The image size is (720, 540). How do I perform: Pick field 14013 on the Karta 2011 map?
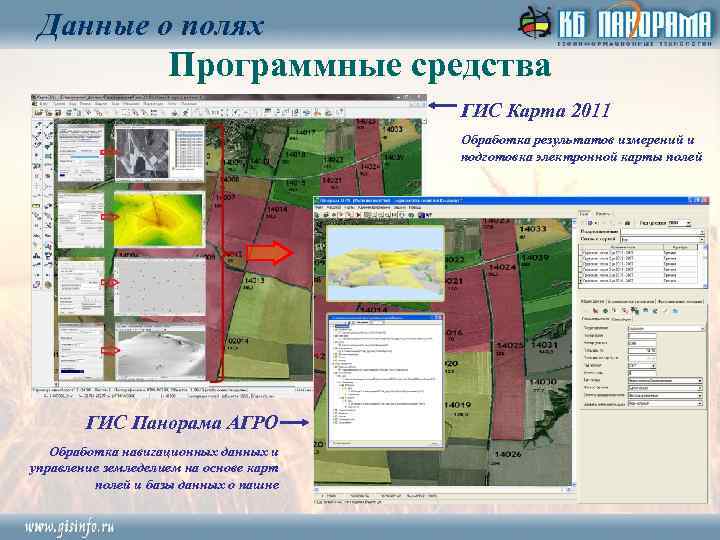point(254,280)
